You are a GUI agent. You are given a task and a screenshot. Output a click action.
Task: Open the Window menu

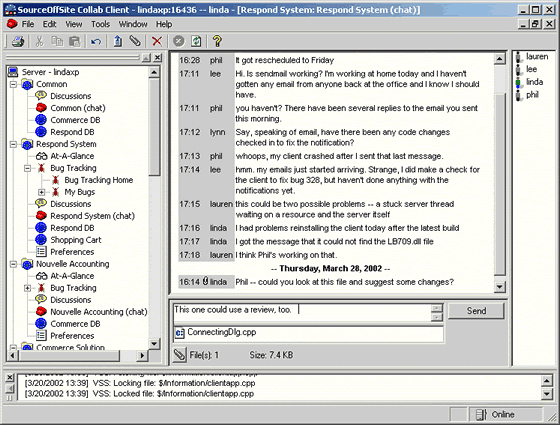click(x=133, y=24)
